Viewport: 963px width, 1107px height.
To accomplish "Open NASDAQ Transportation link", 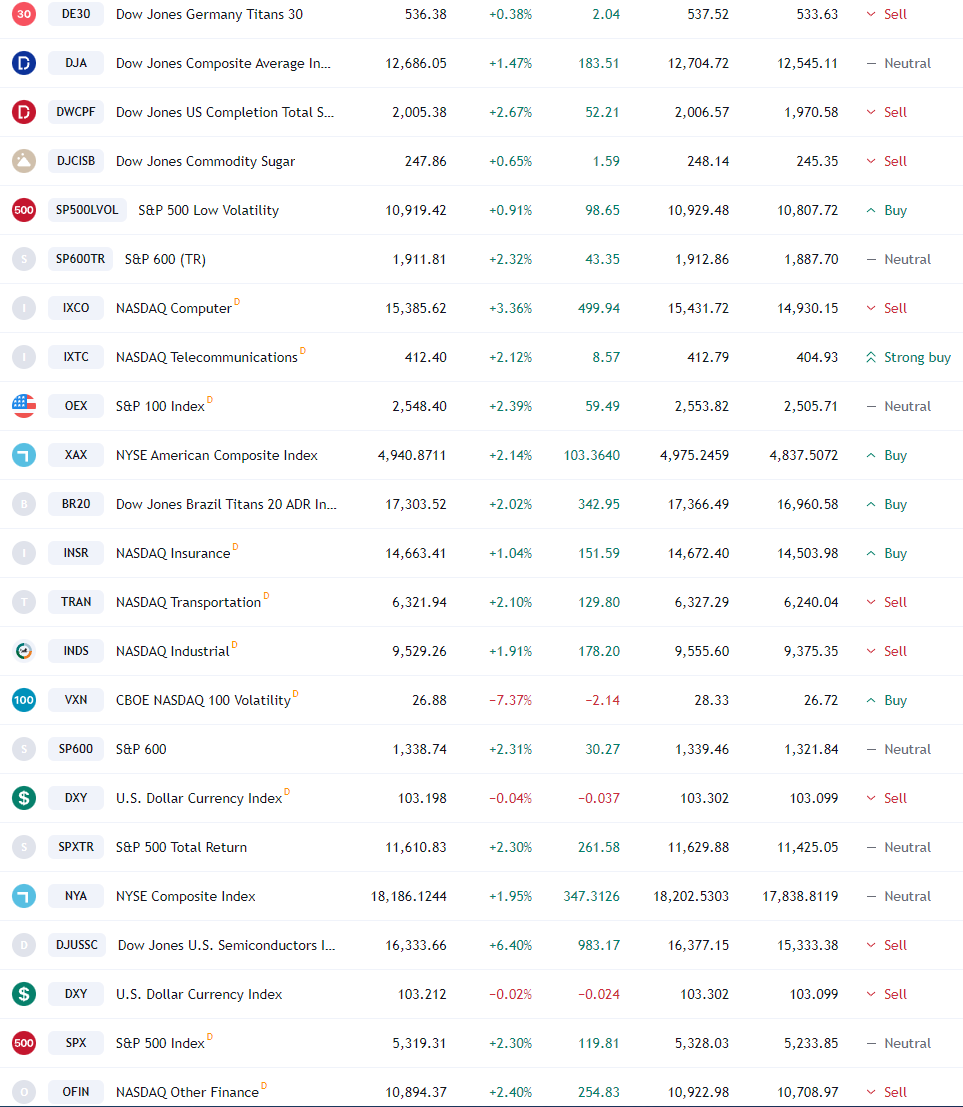I will tap(189, 602).
